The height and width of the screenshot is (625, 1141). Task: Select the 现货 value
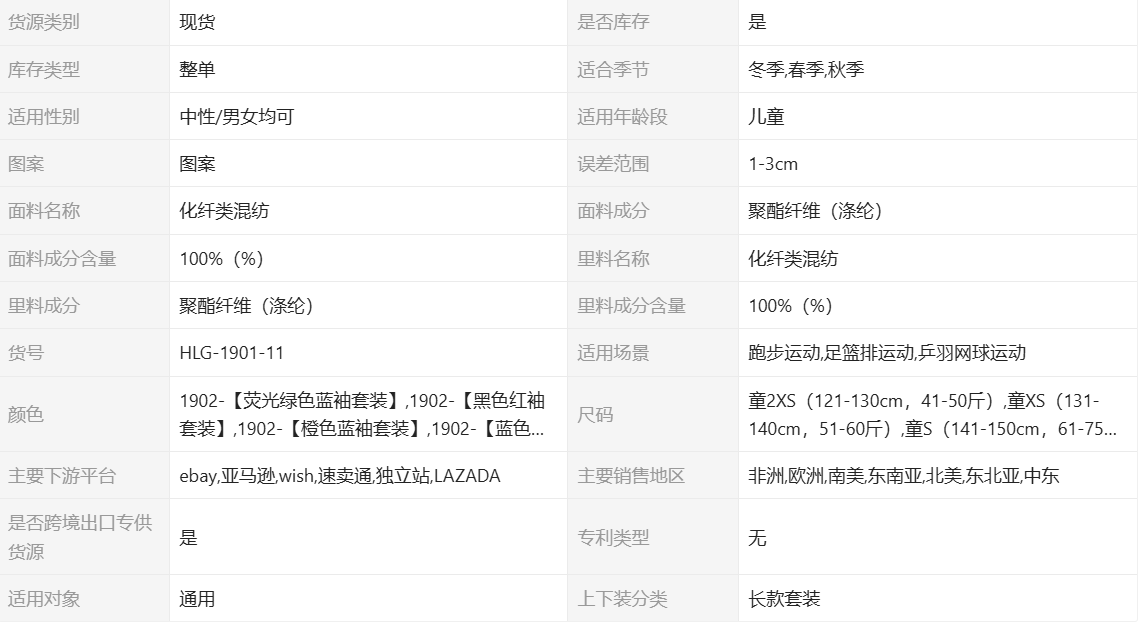197,22
